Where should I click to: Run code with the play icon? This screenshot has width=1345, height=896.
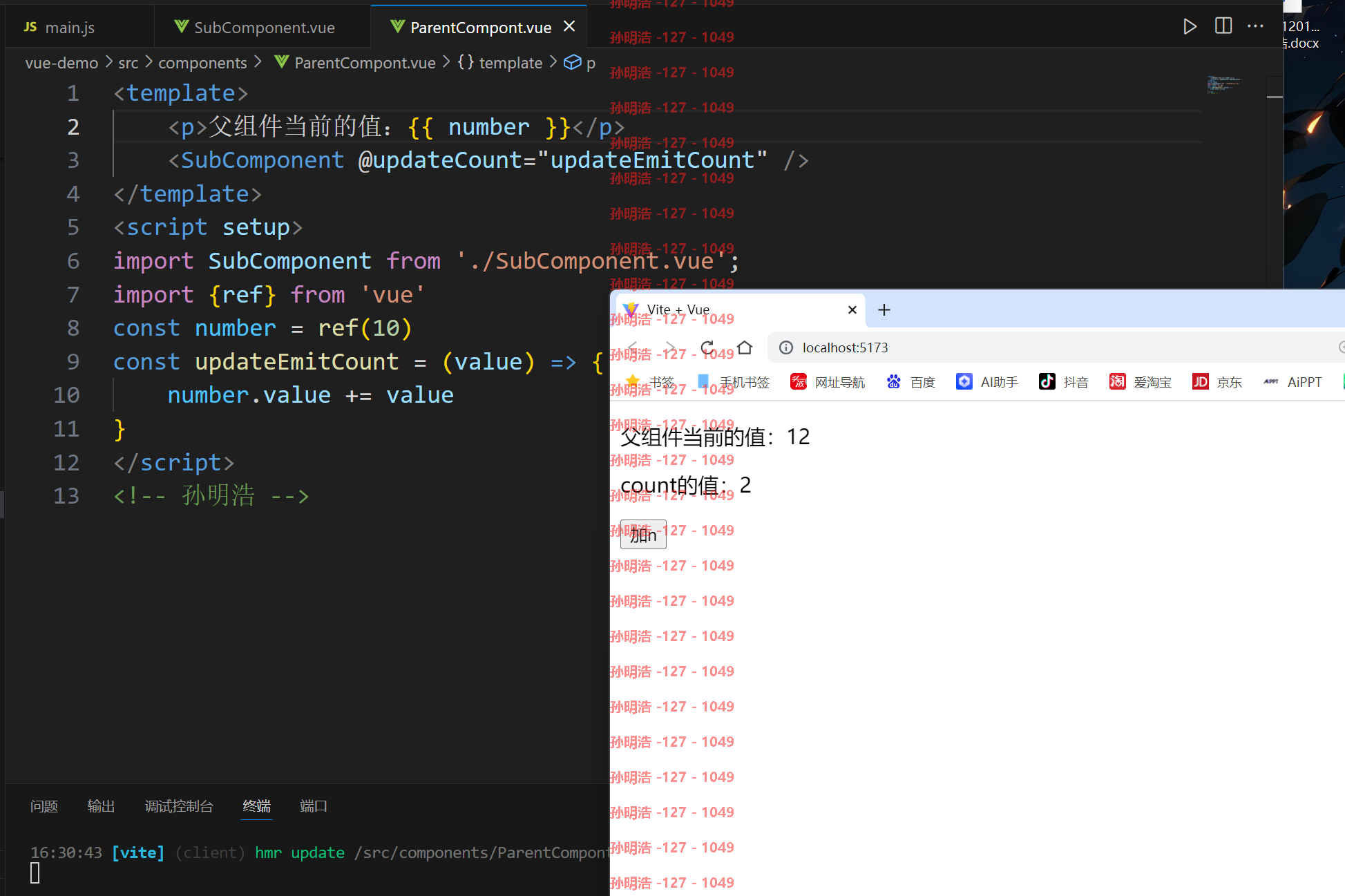pyautogui.click(x=1189, y=27)
